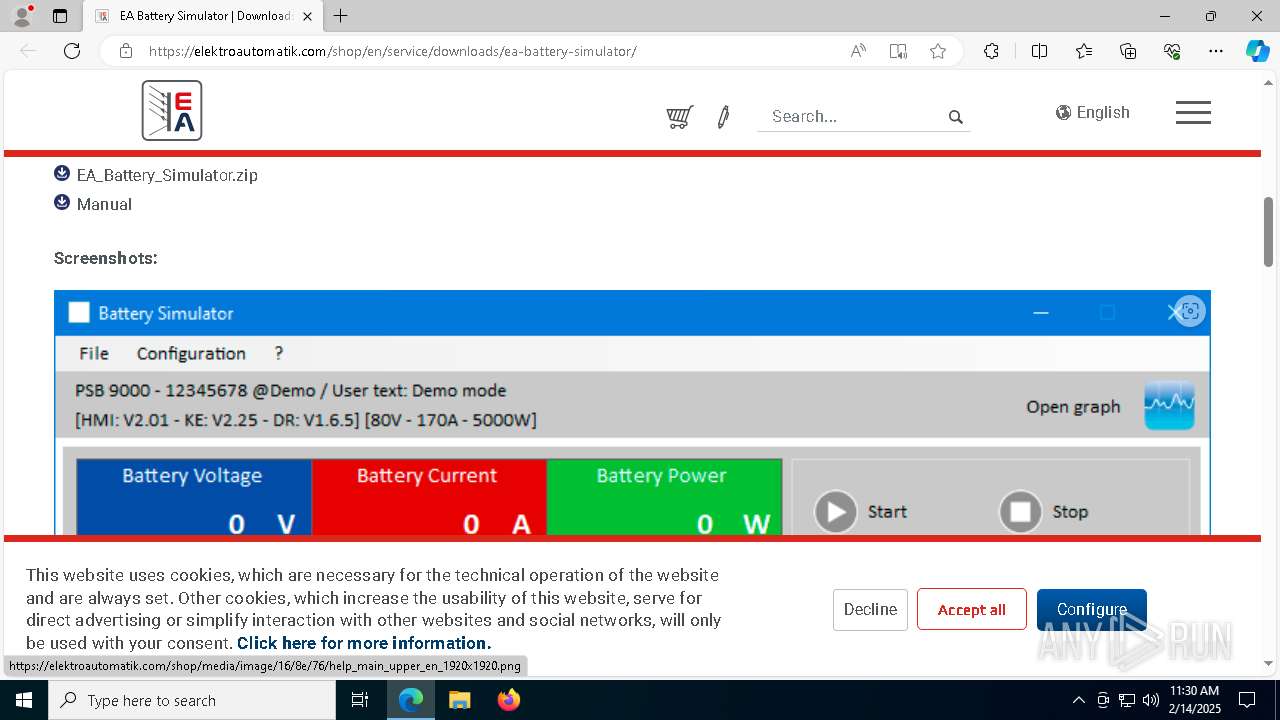
Task: Open the shopping cart icon
Action: click(x=680, y=117)
